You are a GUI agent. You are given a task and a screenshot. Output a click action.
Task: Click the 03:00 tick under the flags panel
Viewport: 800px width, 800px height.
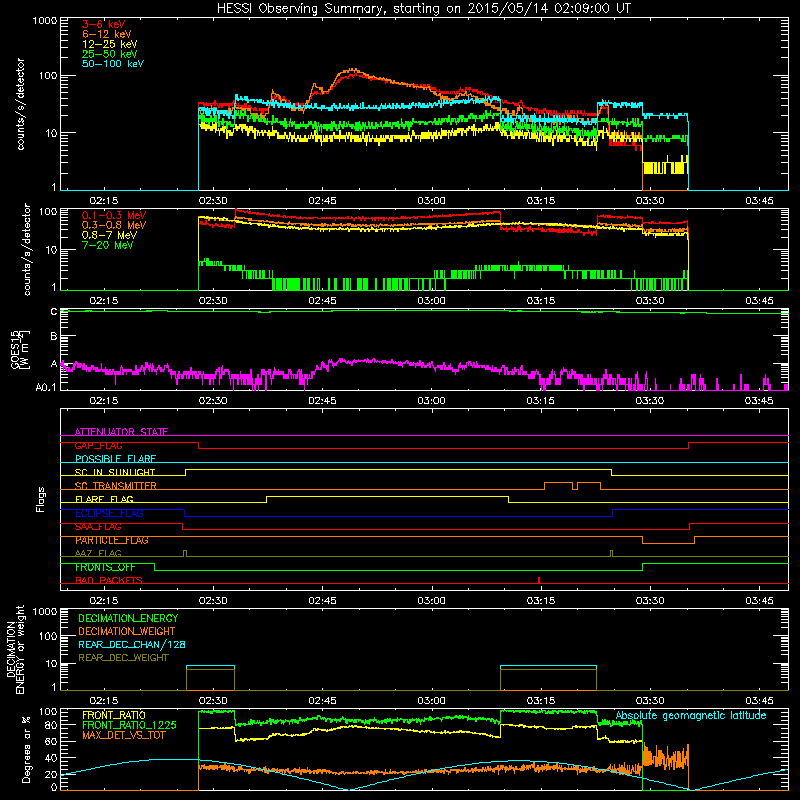tap(431, 601)
